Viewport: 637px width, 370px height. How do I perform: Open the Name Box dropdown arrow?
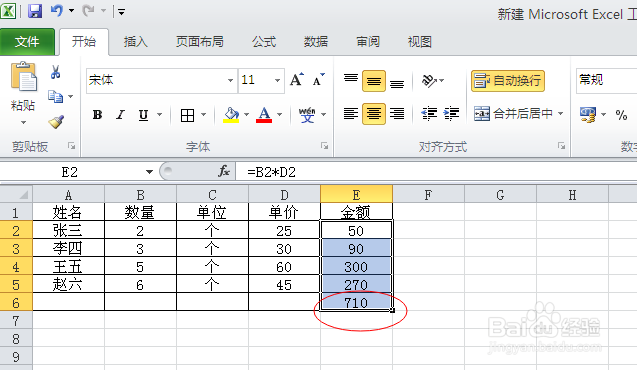[150, 172]
